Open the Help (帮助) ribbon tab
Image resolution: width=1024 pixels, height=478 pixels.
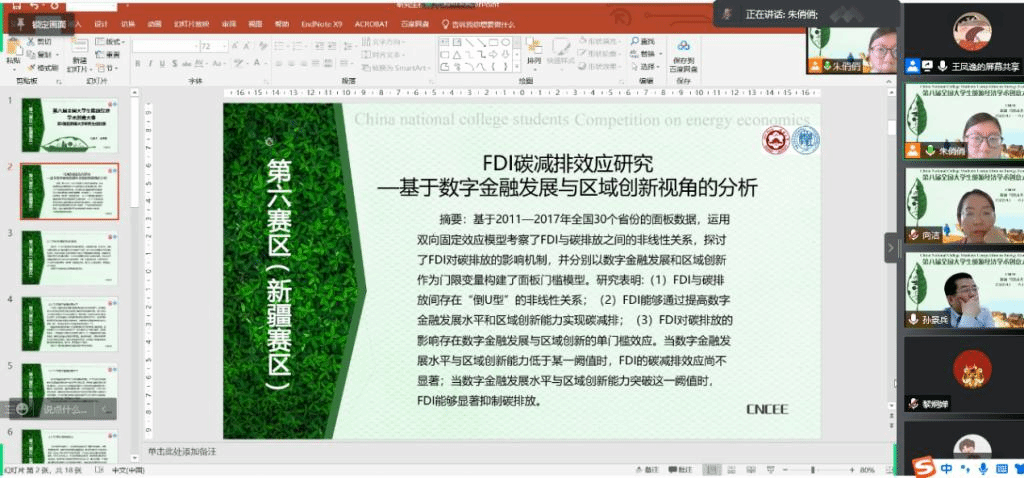coord(281,24)
